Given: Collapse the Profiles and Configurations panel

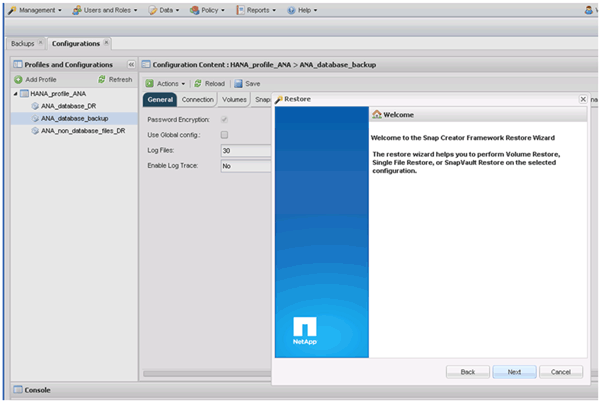Looking at the screenshot, I should [129, 64].
